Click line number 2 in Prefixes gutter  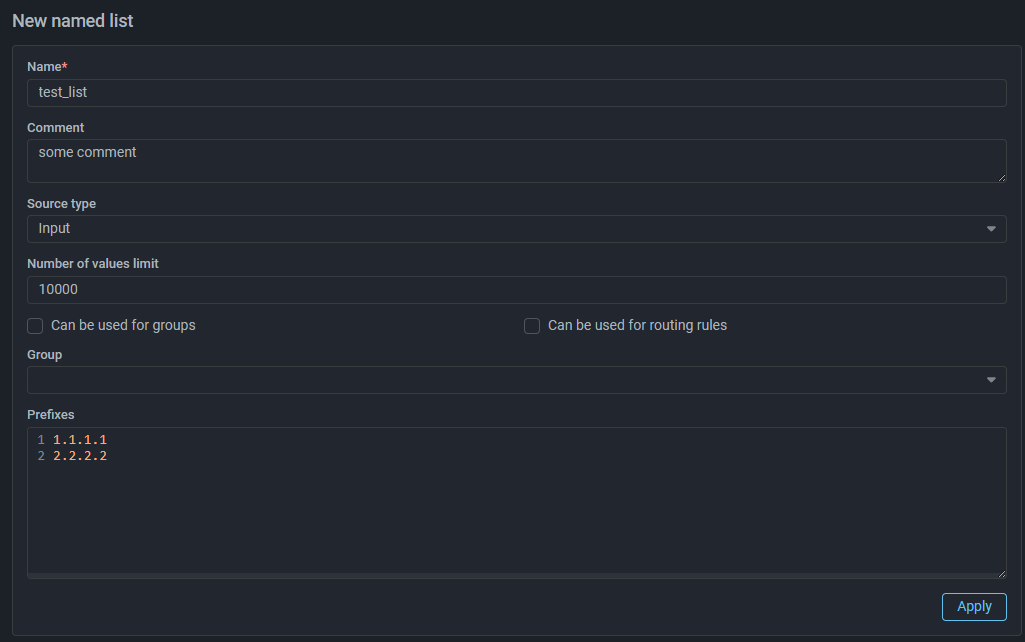(x=41, y=456)
